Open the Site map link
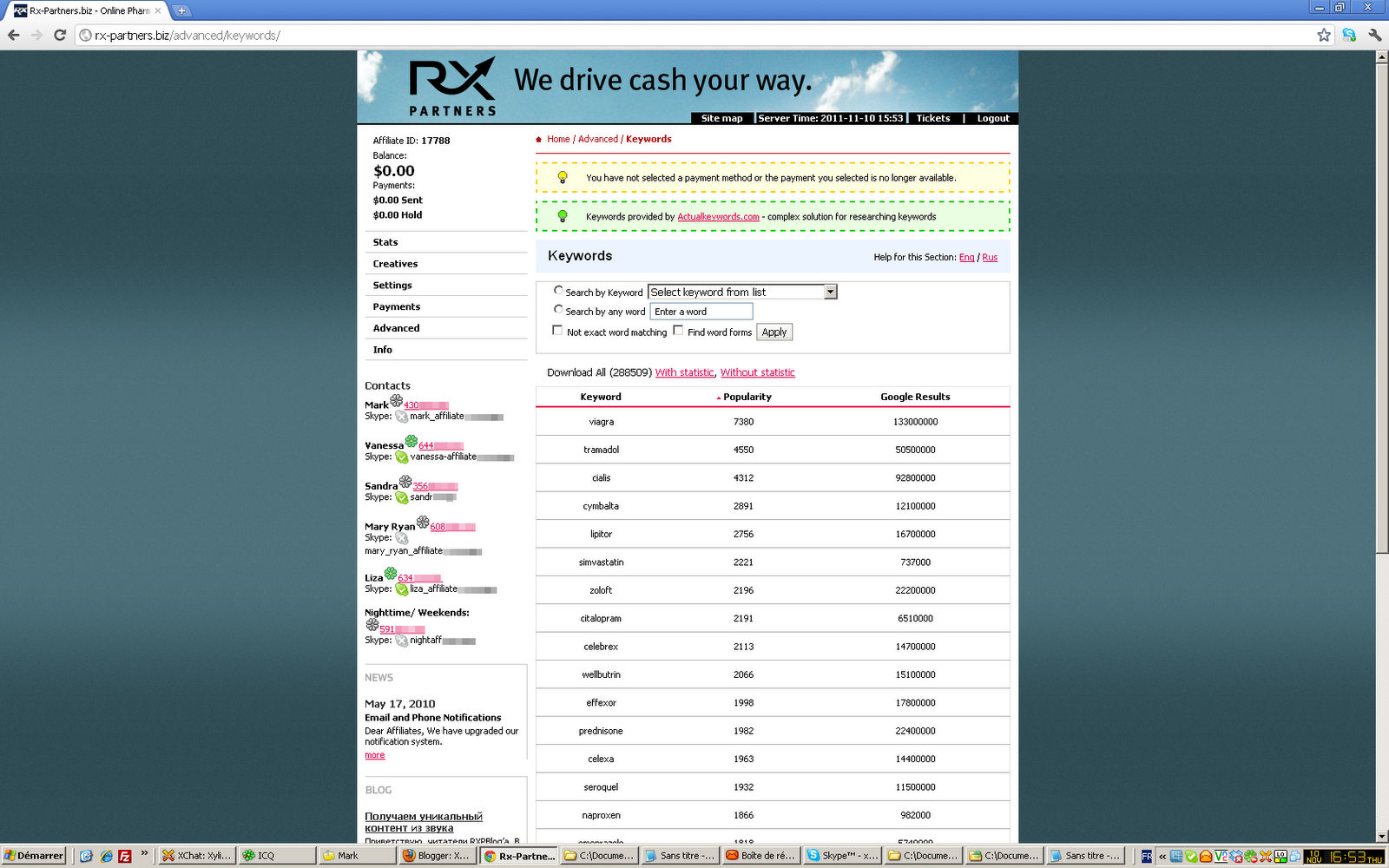The height and width of the screenshot is (868, 1389). point(722,118)
